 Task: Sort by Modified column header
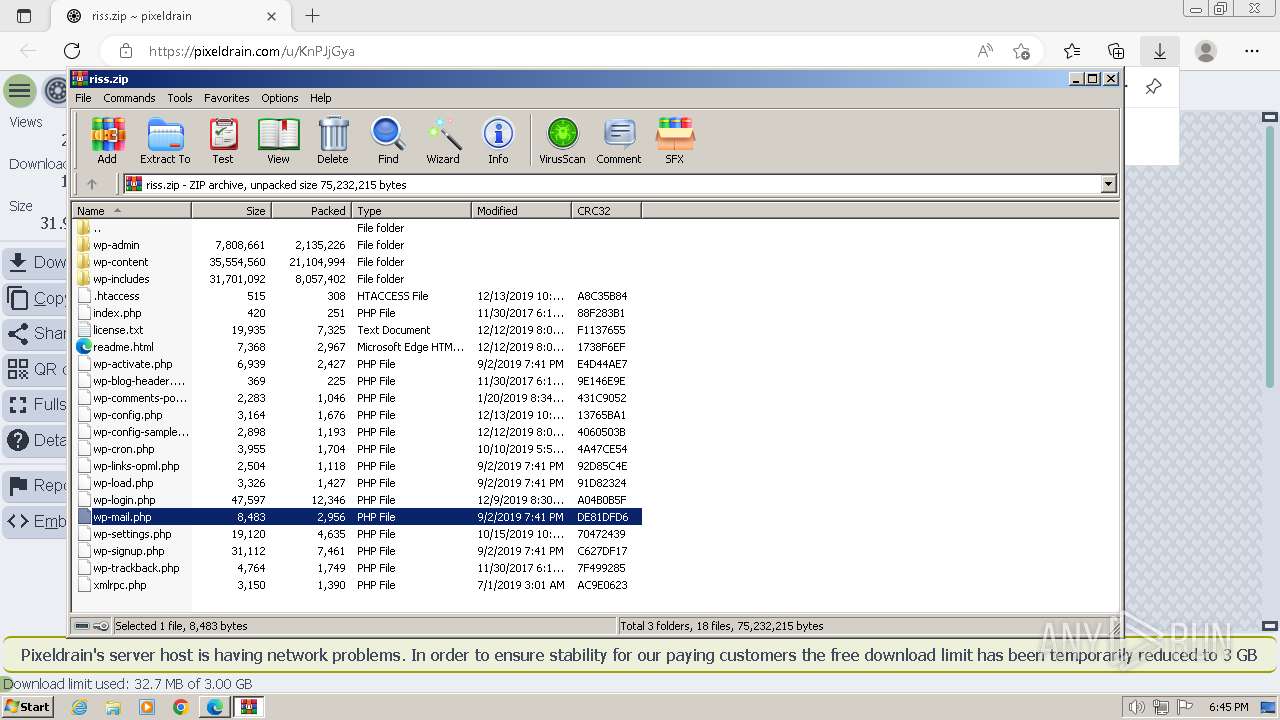click(521, 211)
